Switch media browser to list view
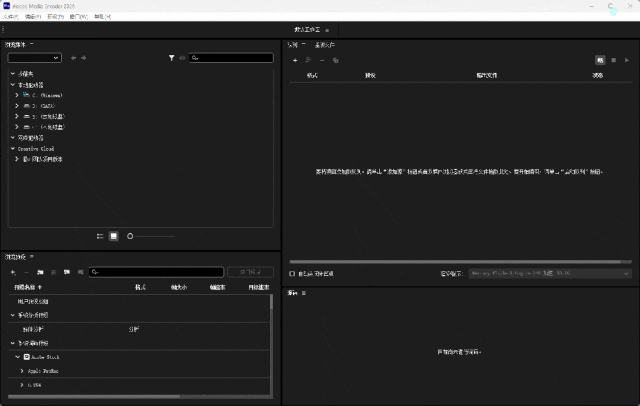This screenshot has width=640, height=406. (100, 236)
